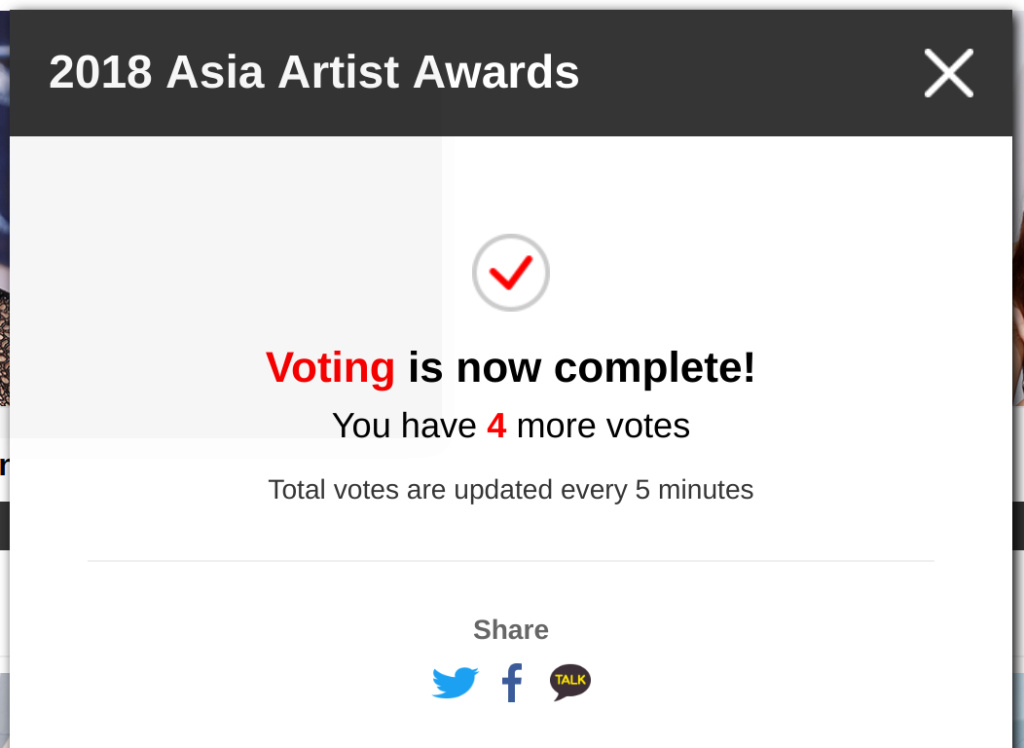Click the 2018 Asia Artist Awards title
Viewport: 1024px width, 748px height.
(x=314, y=72)
